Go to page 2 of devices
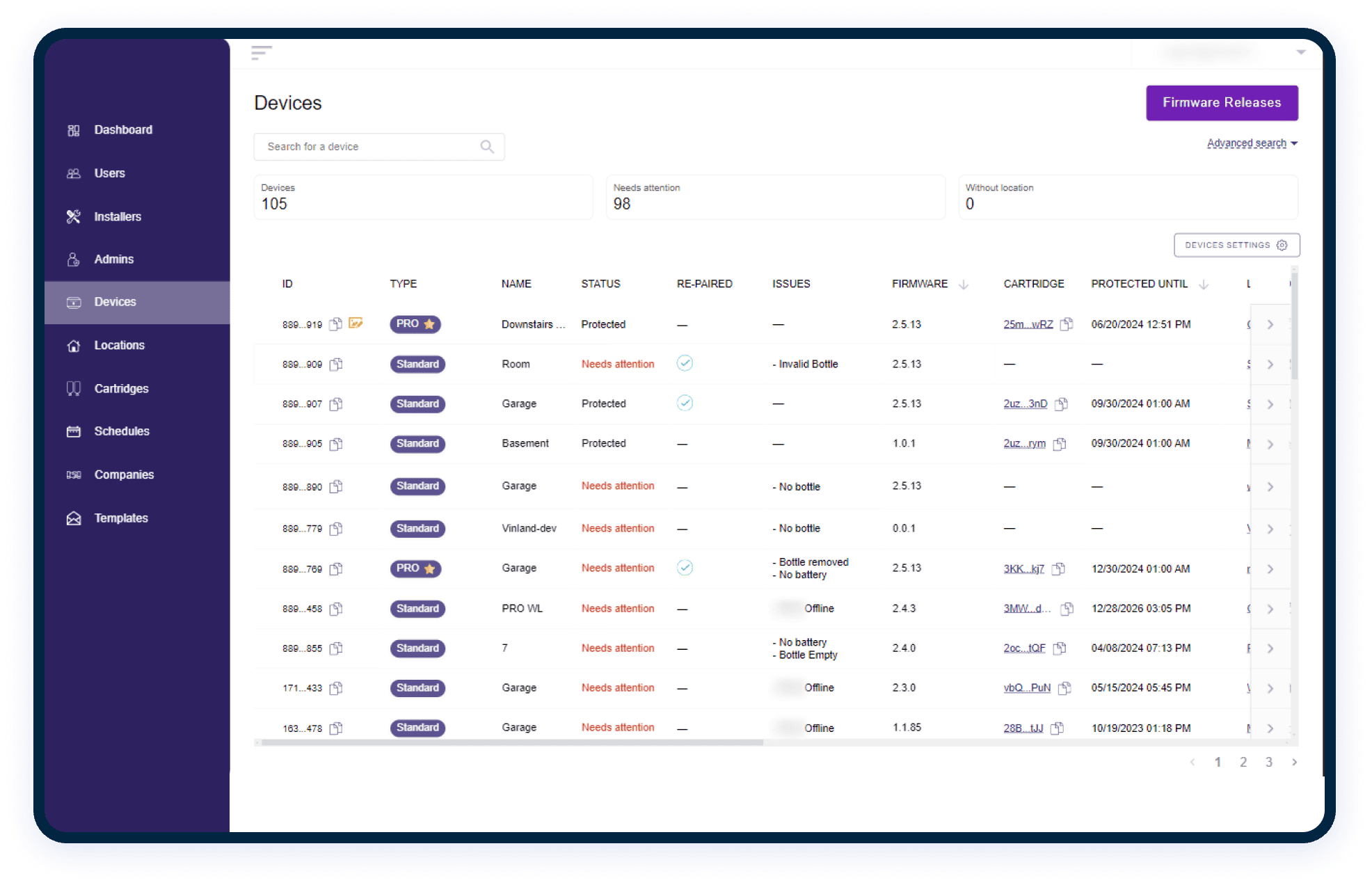1372x885 pixels. [1243, 763]
